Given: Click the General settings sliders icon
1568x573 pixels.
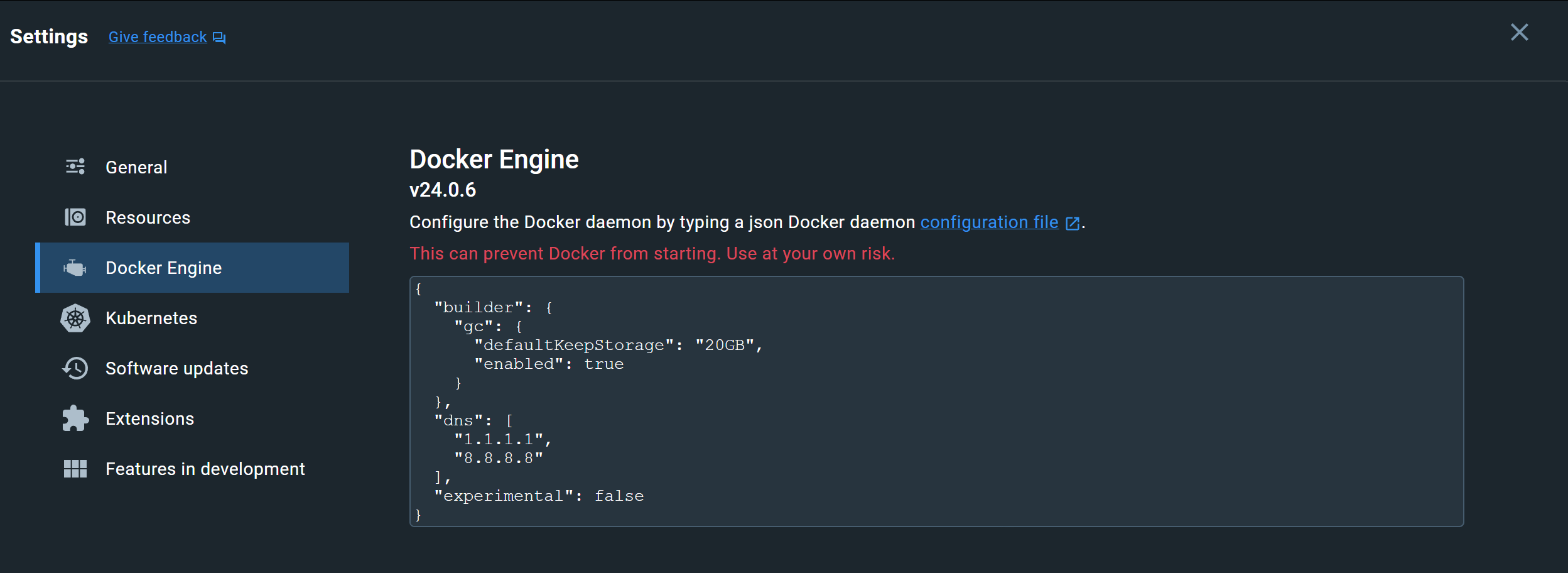Looking at the screenshot, I should [x=75, y=166].
